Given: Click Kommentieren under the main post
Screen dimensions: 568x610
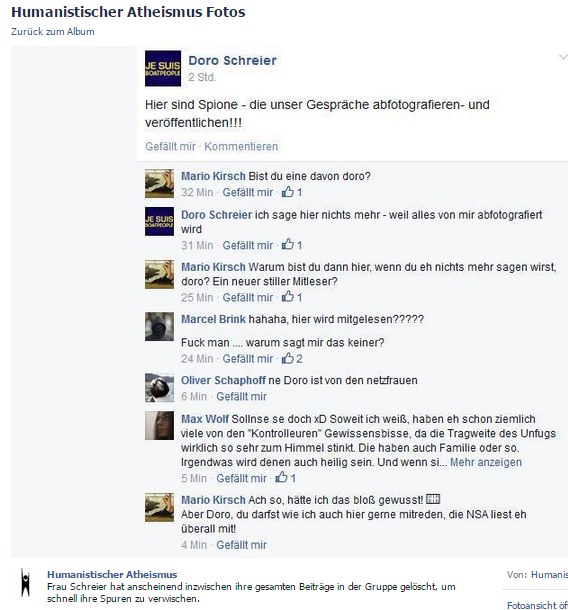Looking at the screenshot, I should 241,147.
